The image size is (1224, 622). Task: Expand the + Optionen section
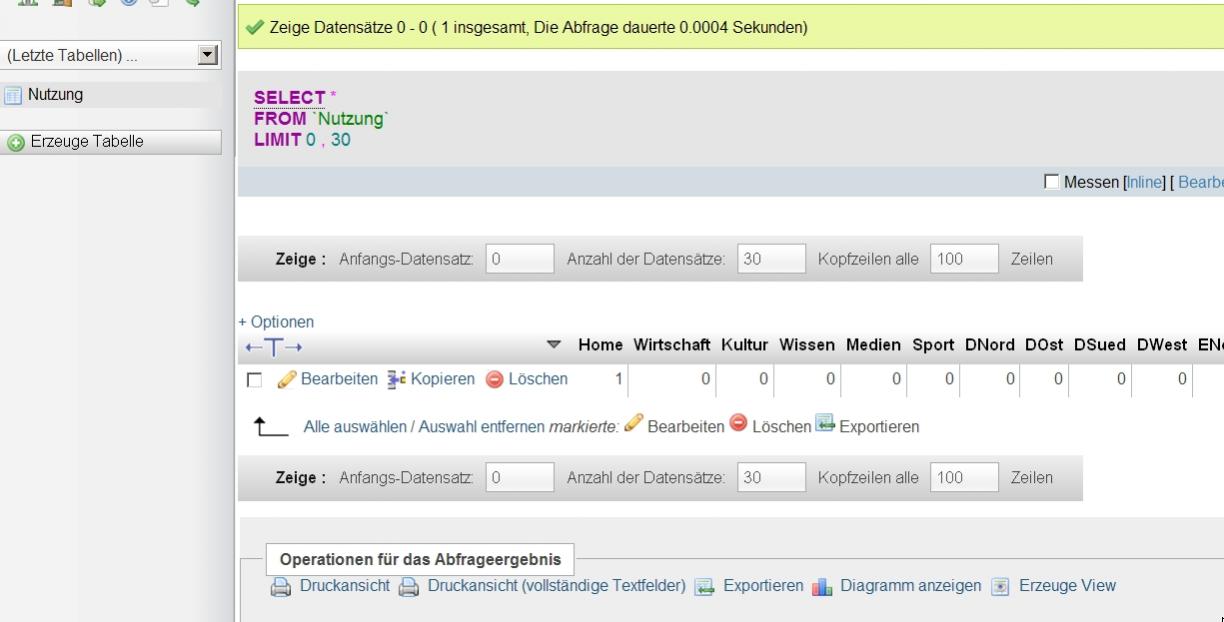tap(276, 322)
